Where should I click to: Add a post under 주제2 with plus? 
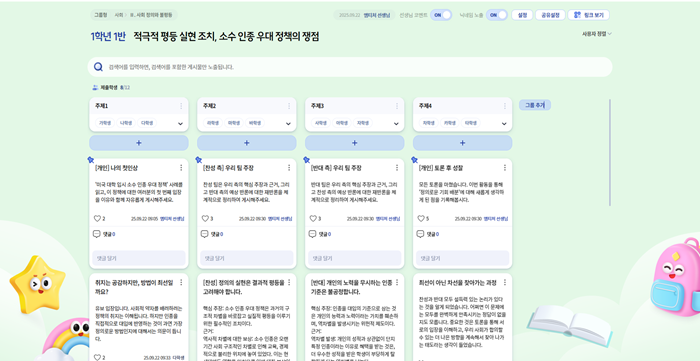click(x=247, y=143)
